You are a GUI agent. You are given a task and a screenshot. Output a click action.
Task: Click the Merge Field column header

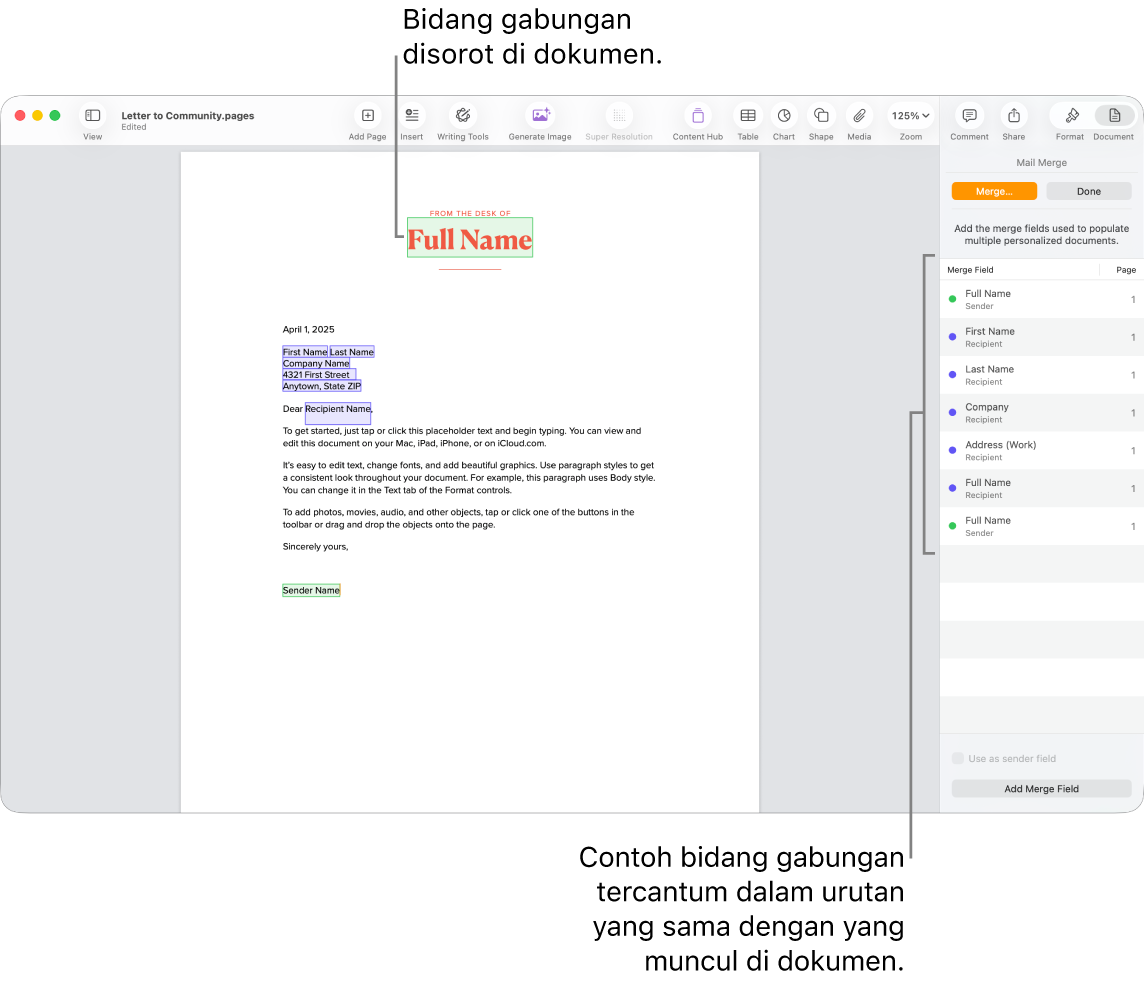[x=970, y=270]
